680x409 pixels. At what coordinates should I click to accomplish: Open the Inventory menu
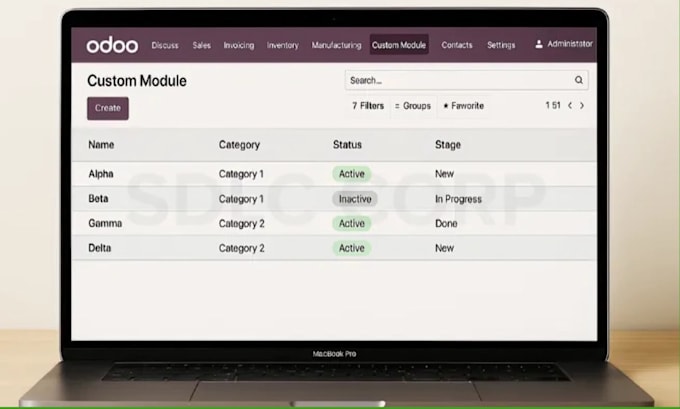pyautogui.click(x=283, y=45)
